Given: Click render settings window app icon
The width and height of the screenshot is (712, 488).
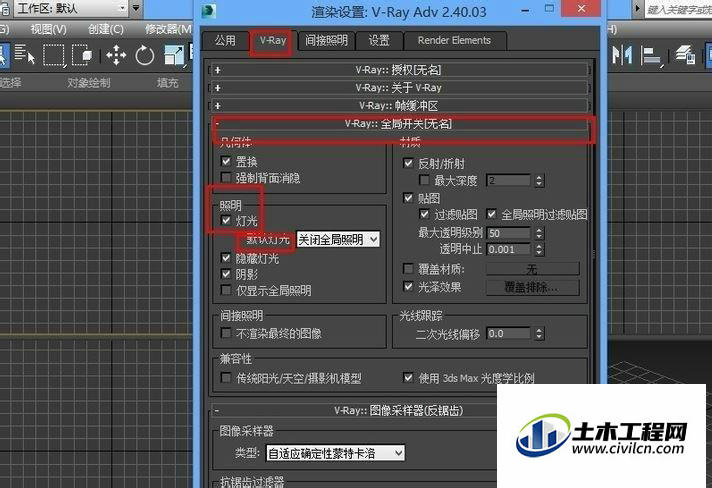Looking at the screenshot, I should pyautogui.click(x=208, y=11).
